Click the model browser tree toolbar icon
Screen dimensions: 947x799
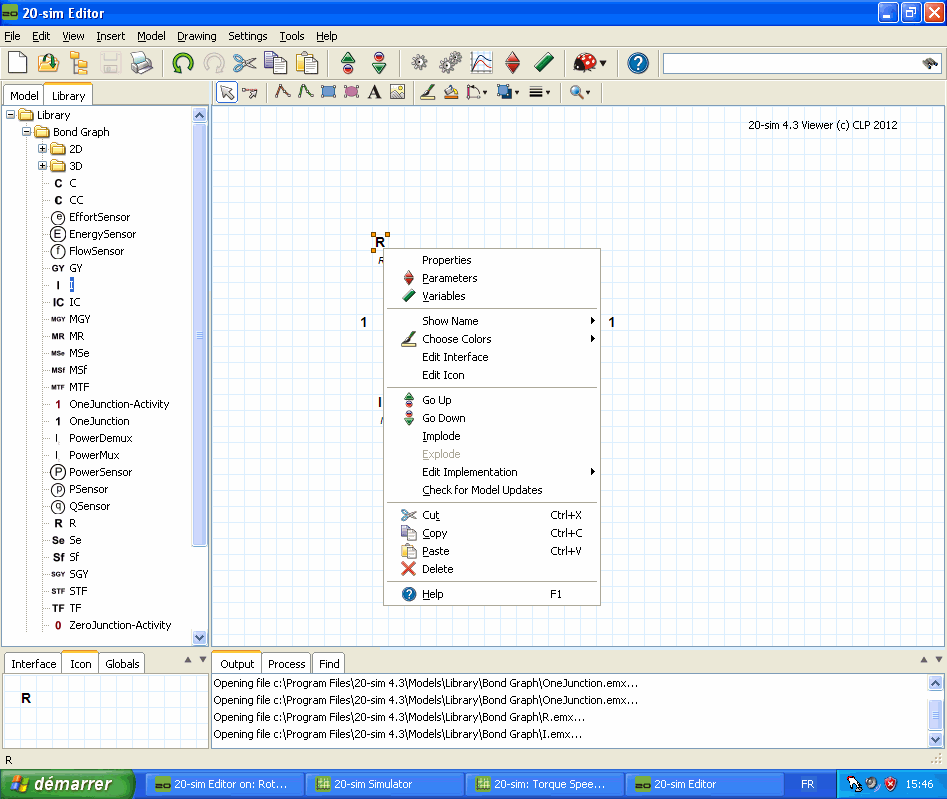coord(79,63)
